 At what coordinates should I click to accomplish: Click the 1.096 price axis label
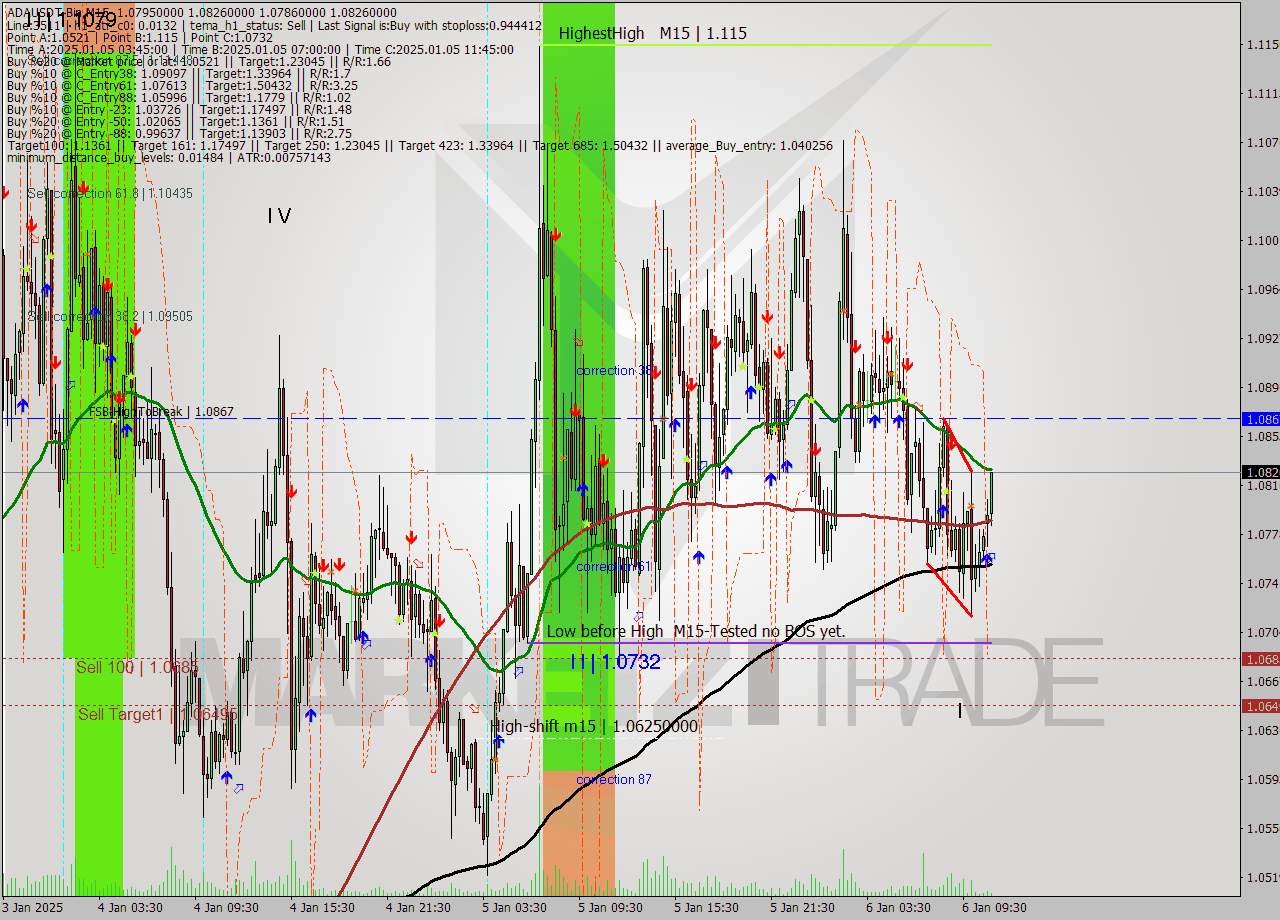point(1263,290)
